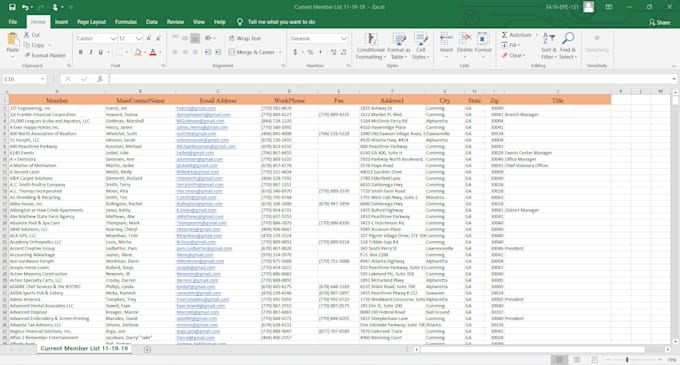Viewport: 680px width, 365px height.
Task: Open the font size dropdown
Action: pos(139,39)
